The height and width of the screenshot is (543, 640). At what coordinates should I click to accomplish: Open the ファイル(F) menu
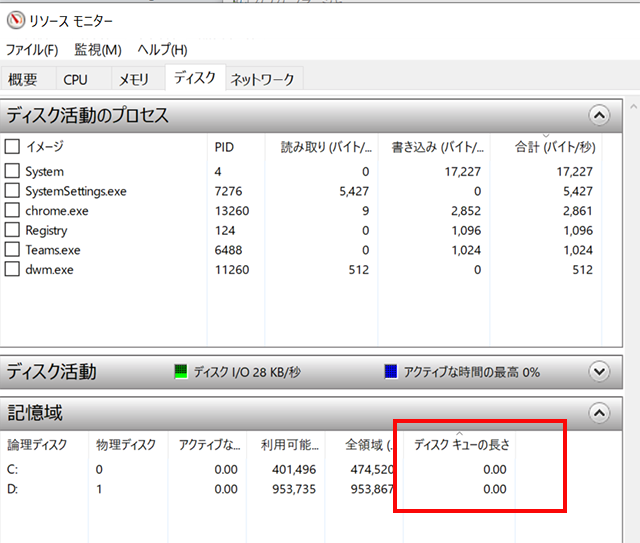click(32, 50)
